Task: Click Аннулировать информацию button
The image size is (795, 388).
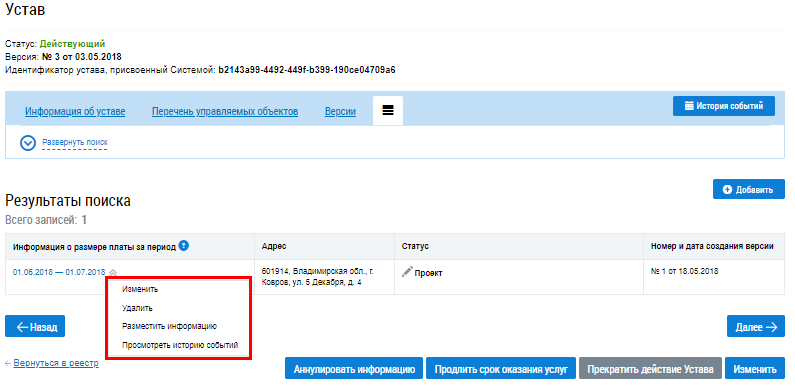Action: 354,368
